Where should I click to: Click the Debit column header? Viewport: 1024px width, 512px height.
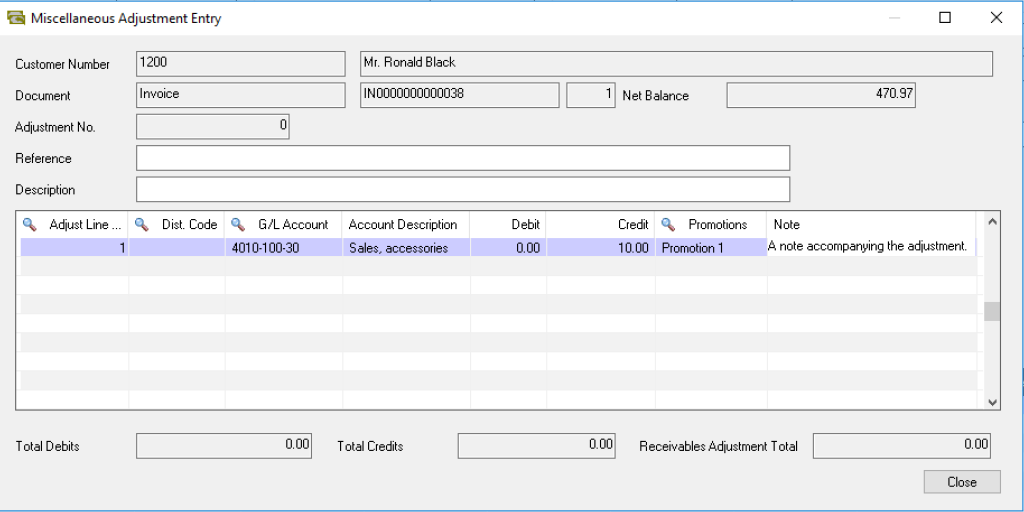(508, 225)
